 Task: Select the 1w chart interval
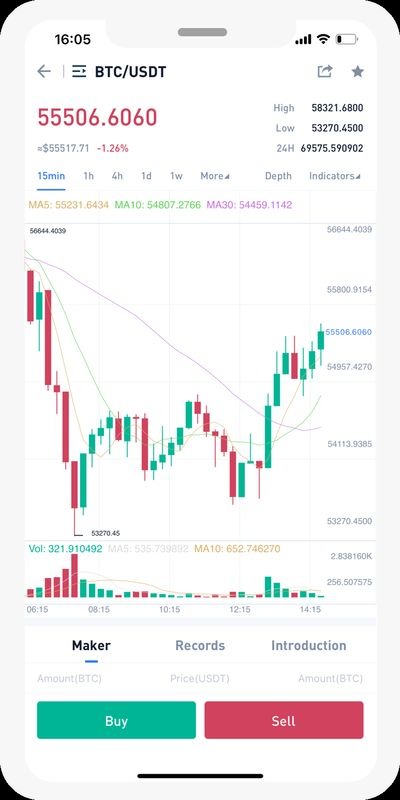pos(176,176)
